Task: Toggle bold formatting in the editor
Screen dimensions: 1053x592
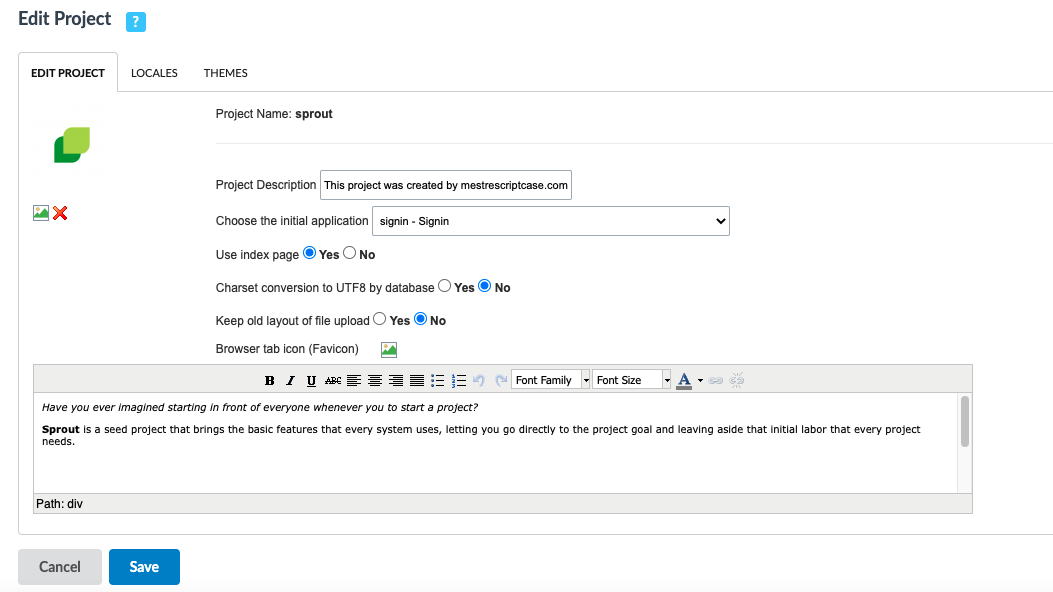Action: (269, 381)
